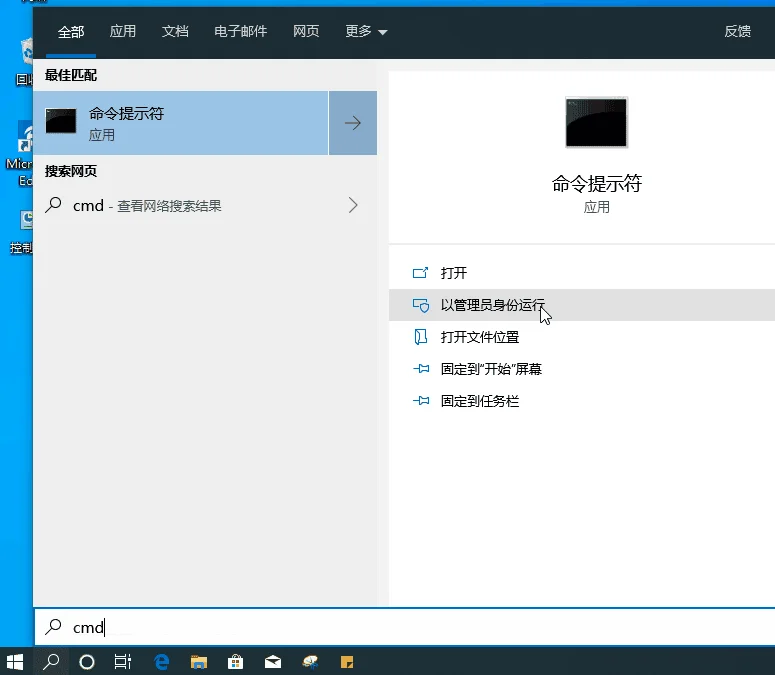Expand 命令提示符 result with the arrow
Screen dimensions: 775x675
(x=353, y=123)
